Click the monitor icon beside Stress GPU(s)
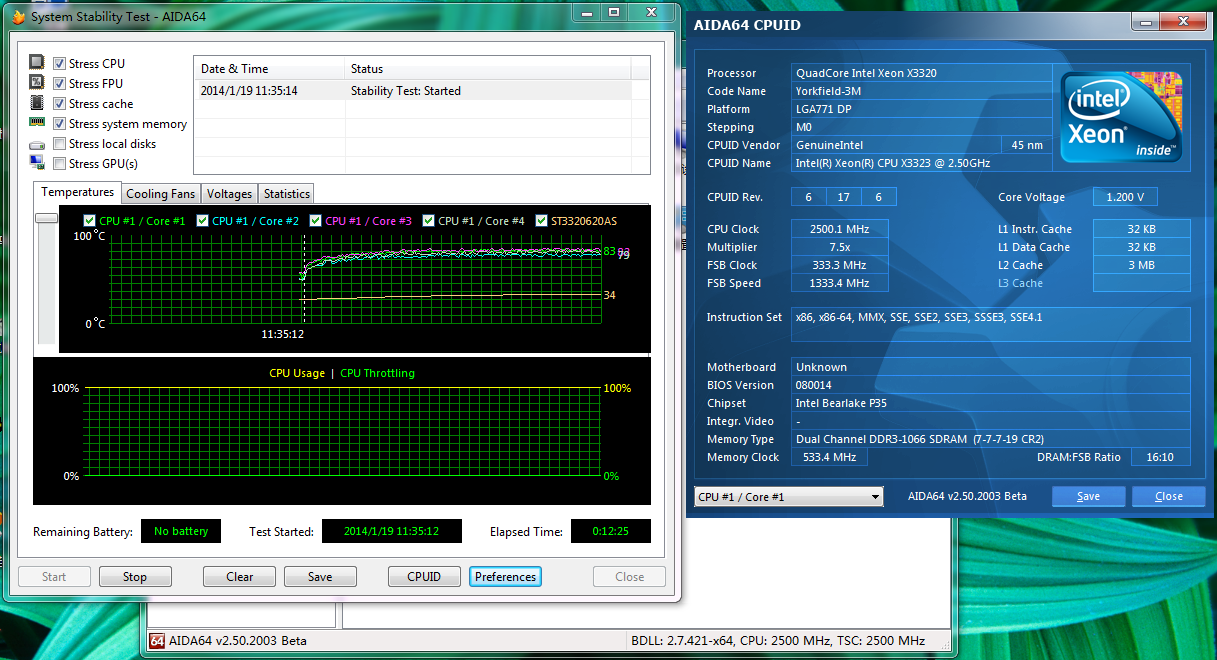Screen dimensions: 1217x660 [x=37, y=163]
